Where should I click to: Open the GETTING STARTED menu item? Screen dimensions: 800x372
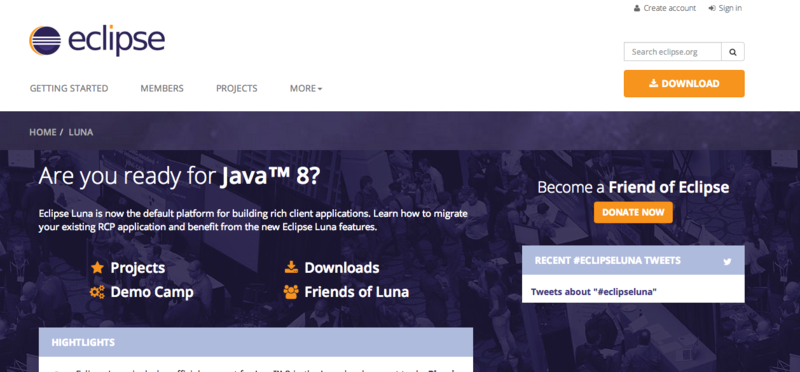click(x=69, y=88)
